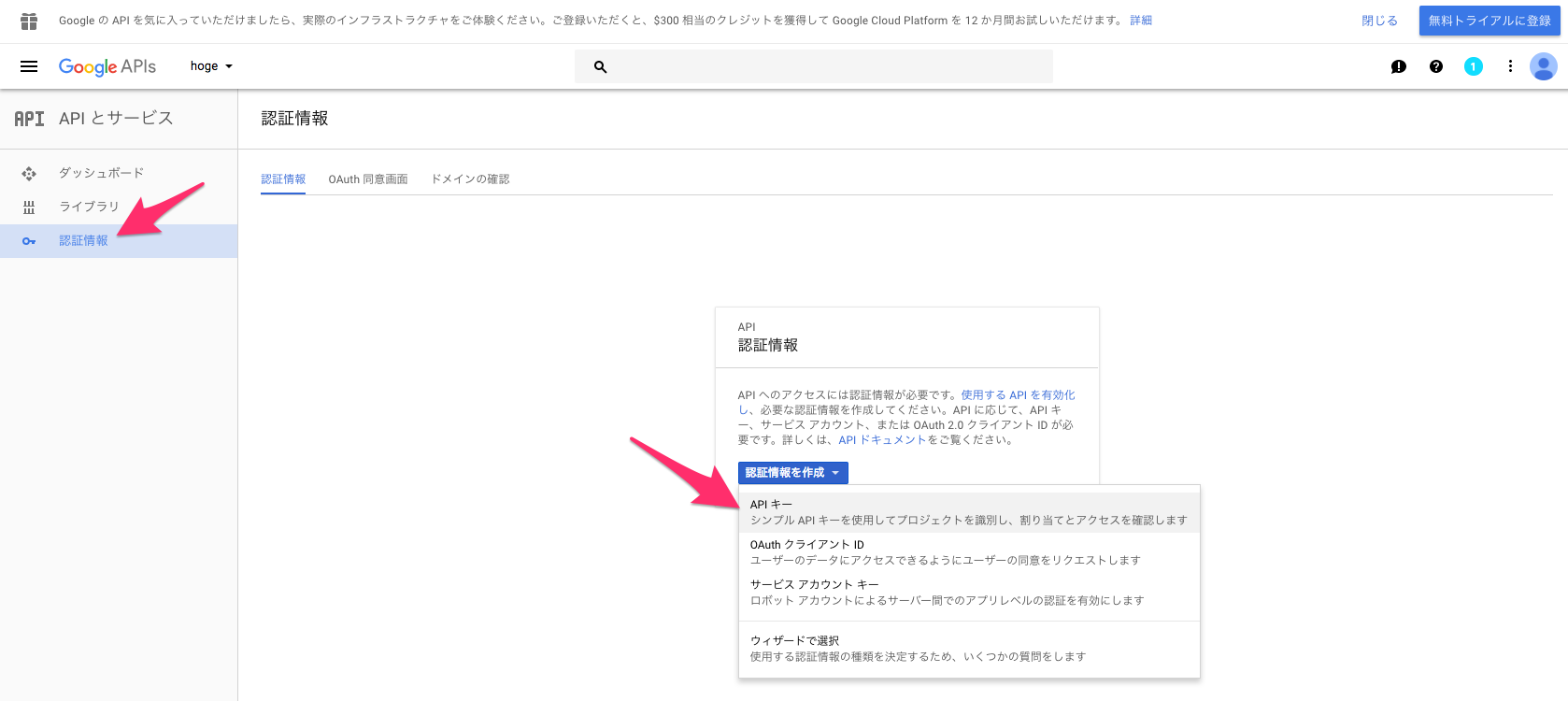Open the gift icon in the trial banner

29,21
